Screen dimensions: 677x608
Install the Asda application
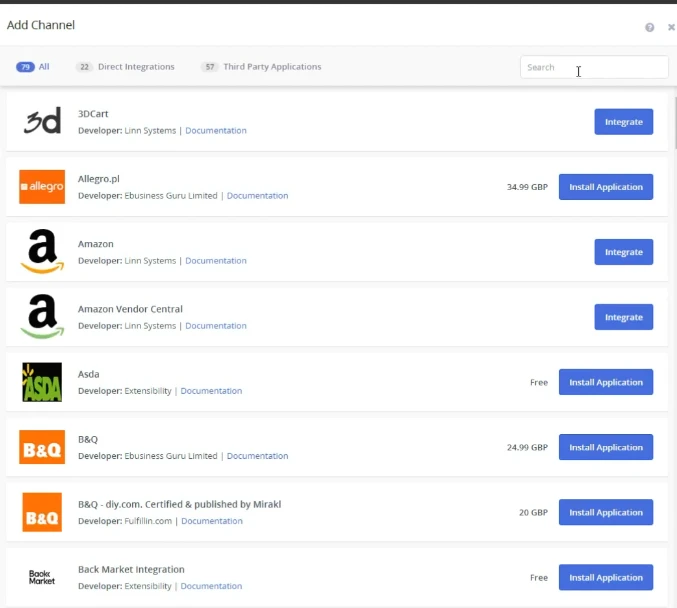point(606,382)
